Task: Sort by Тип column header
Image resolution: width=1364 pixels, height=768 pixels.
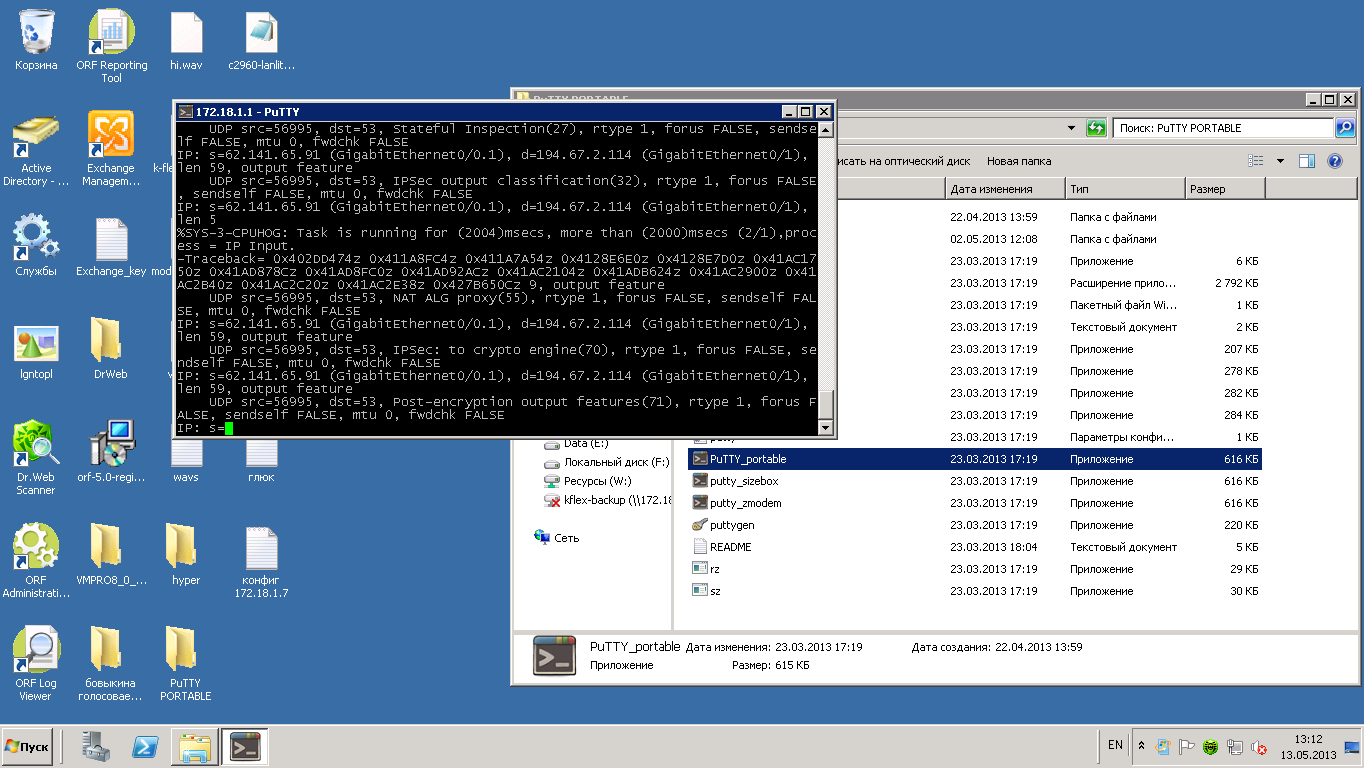Action: (1124, 189)
